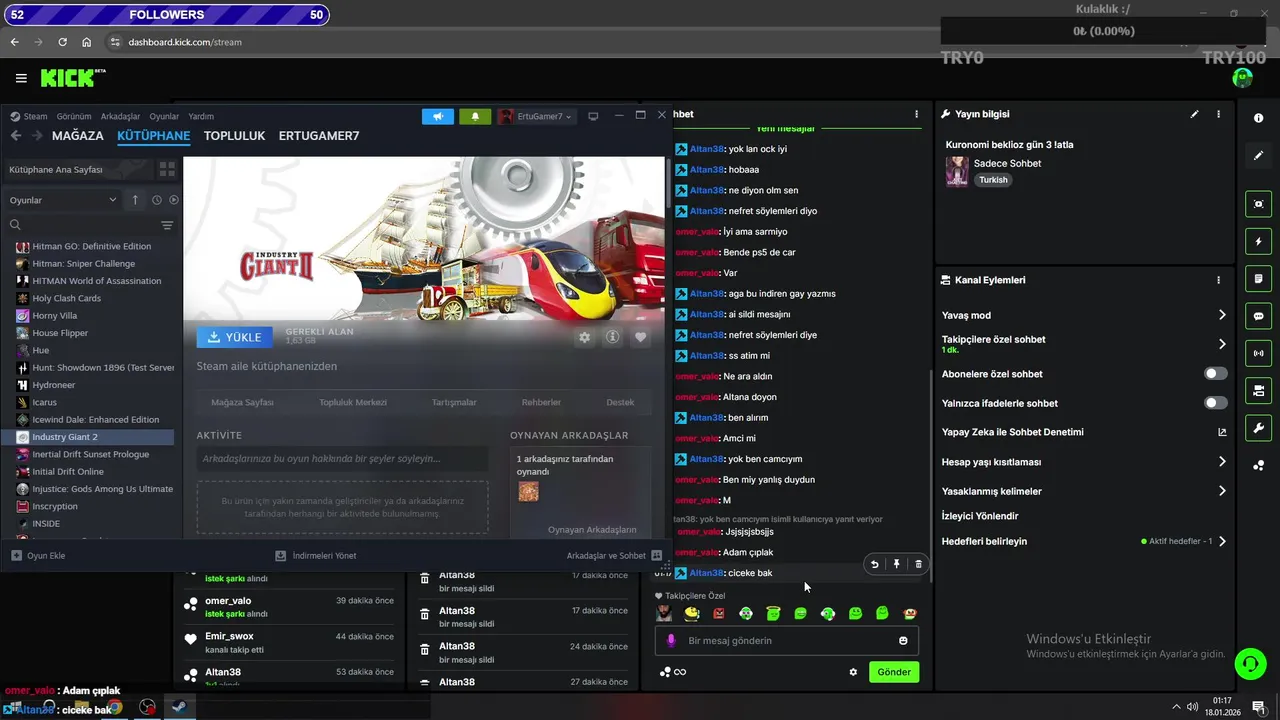
Task: Favorite Industry Giant 2 with heart icon
Action: click(x=641, y=337)
